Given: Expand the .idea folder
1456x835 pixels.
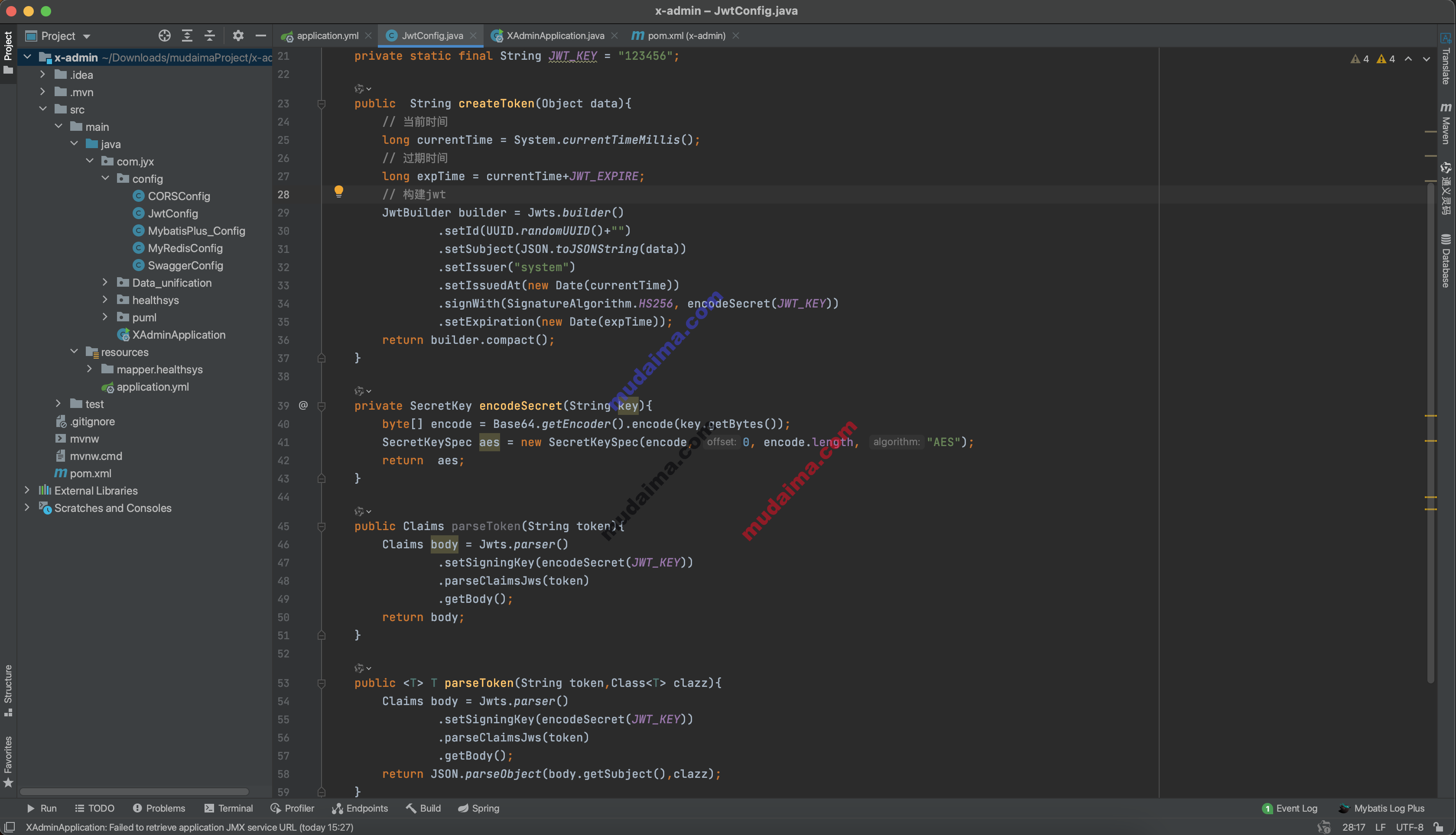Looking at the screenshot, I should click(x=42, y=74).
